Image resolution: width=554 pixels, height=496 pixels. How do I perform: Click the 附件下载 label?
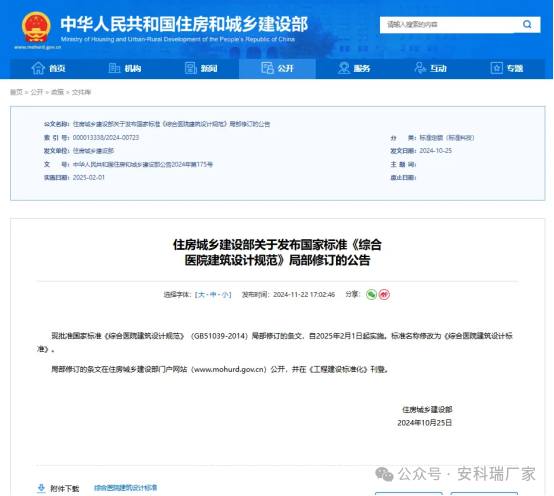click(65, 489)
